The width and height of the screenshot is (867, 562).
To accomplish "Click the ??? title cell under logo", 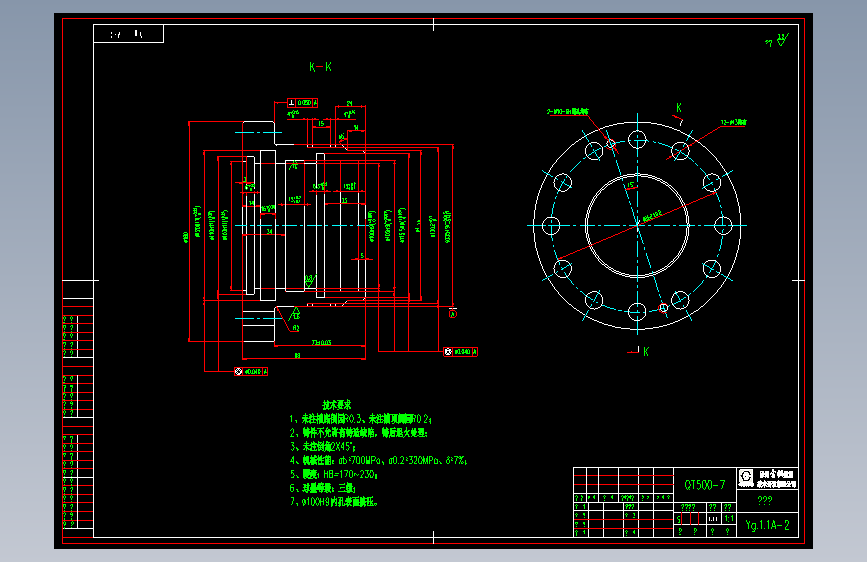I will point(765,501).
